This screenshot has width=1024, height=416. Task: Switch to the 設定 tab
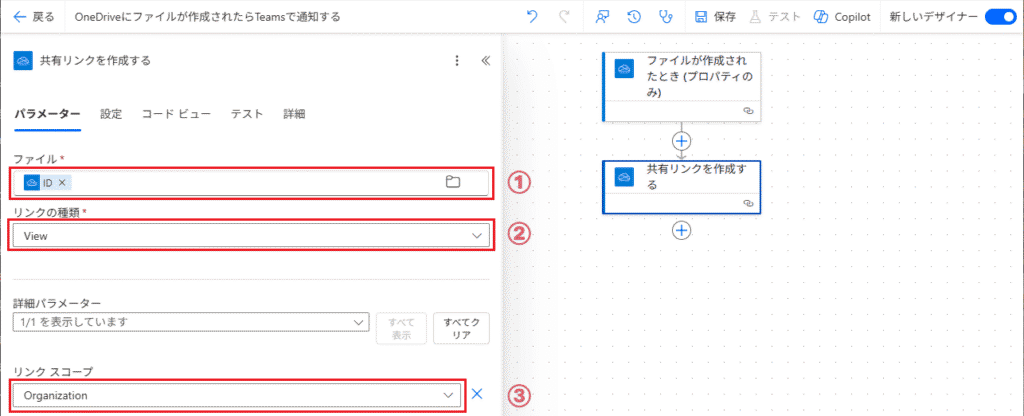[x=111, y=114]
